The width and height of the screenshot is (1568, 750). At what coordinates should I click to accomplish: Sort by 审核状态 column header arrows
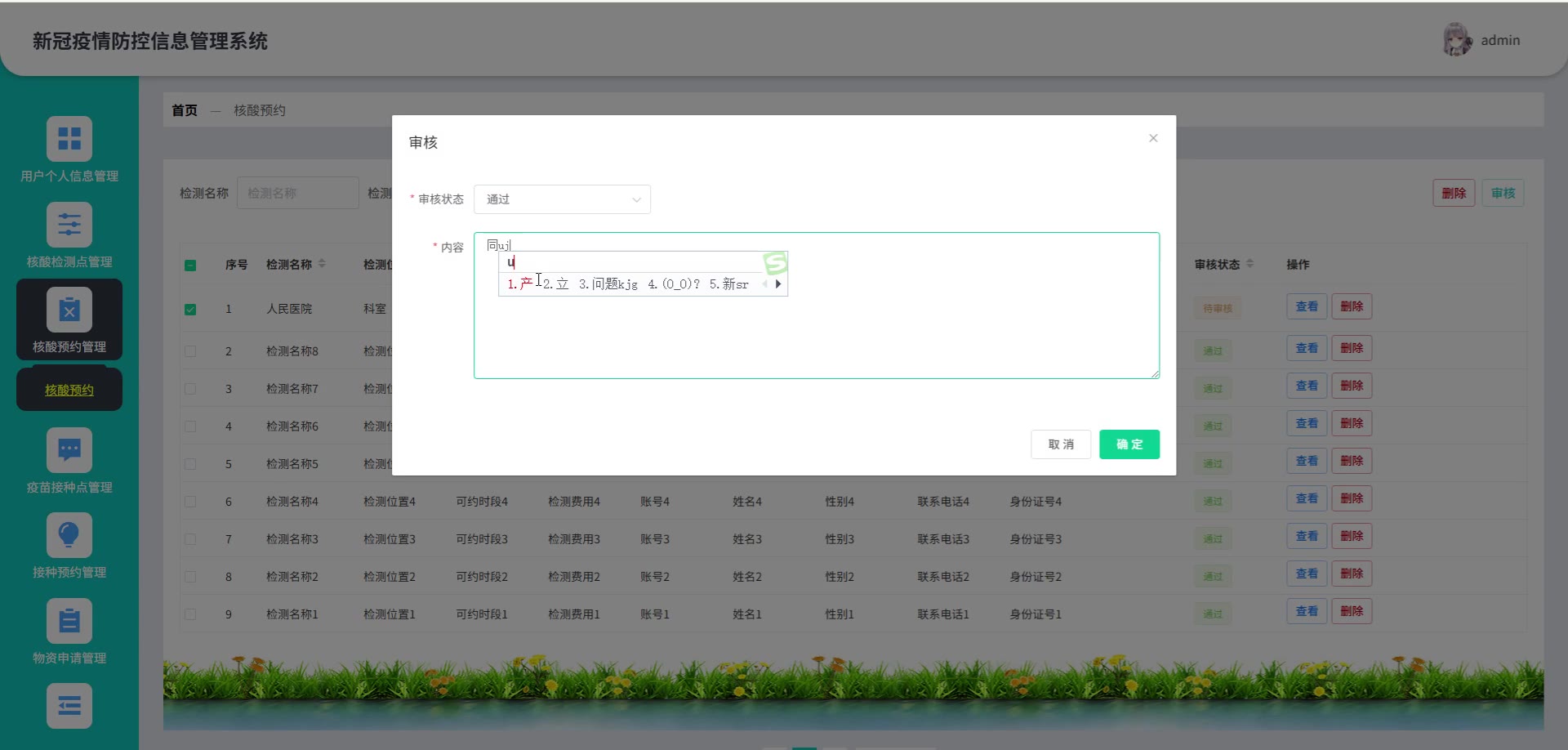(1249, 264)
